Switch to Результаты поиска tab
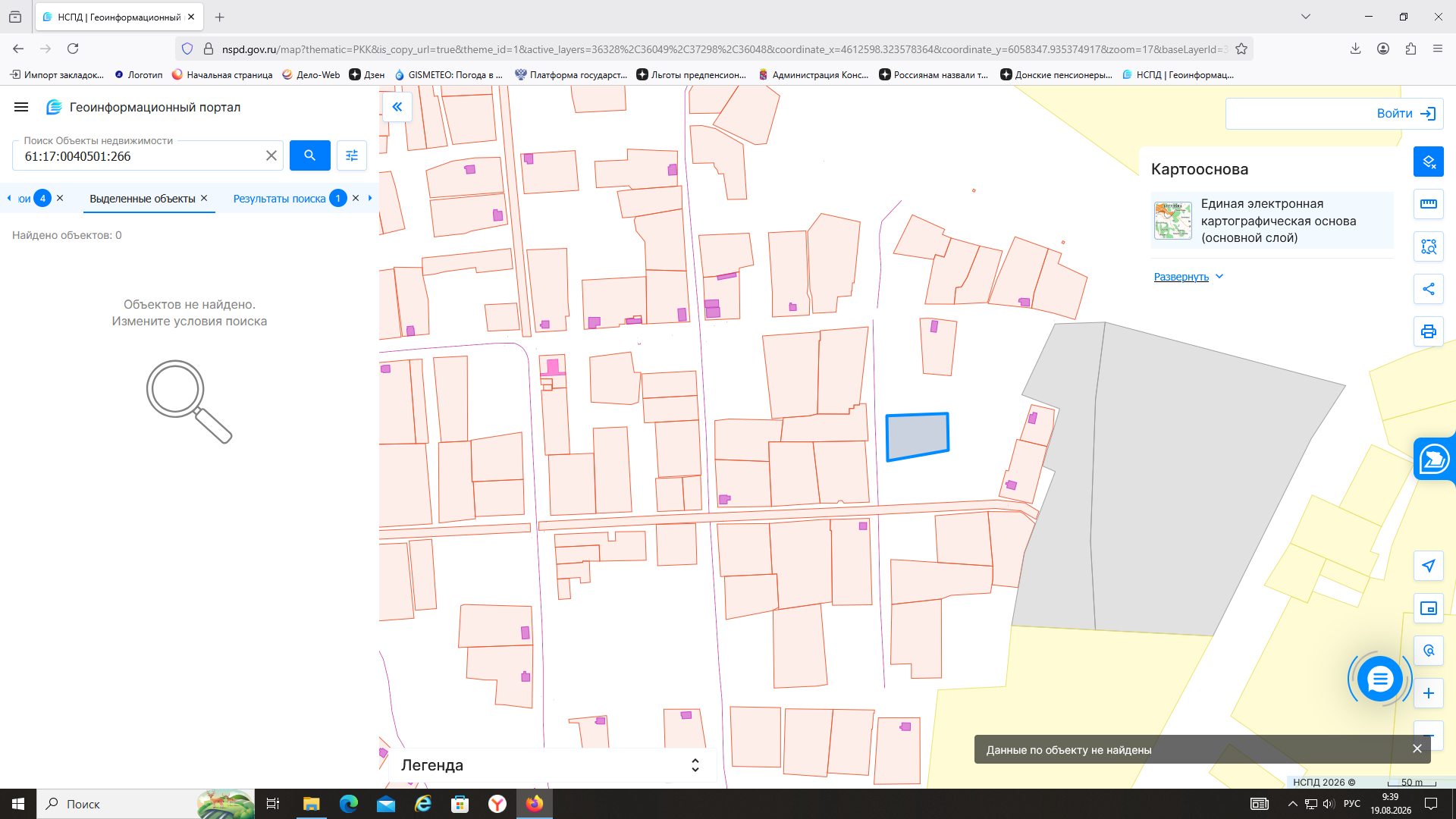 pos(279,199)
